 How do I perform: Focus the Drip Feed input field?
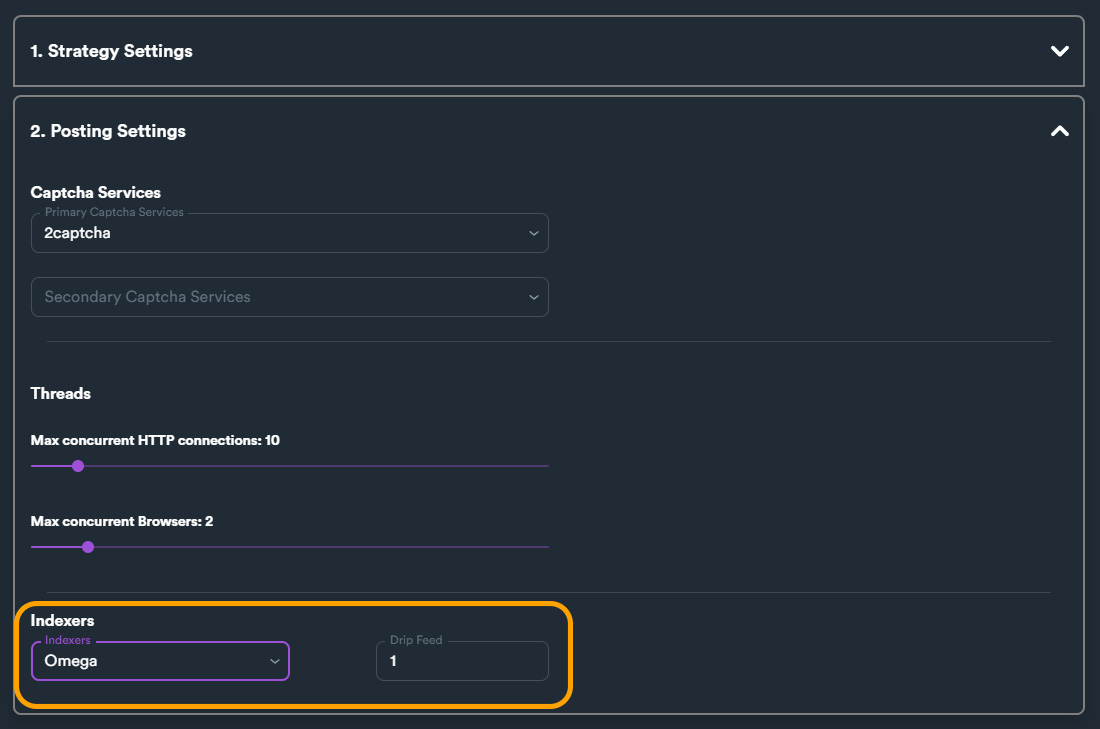click(462, 661)
